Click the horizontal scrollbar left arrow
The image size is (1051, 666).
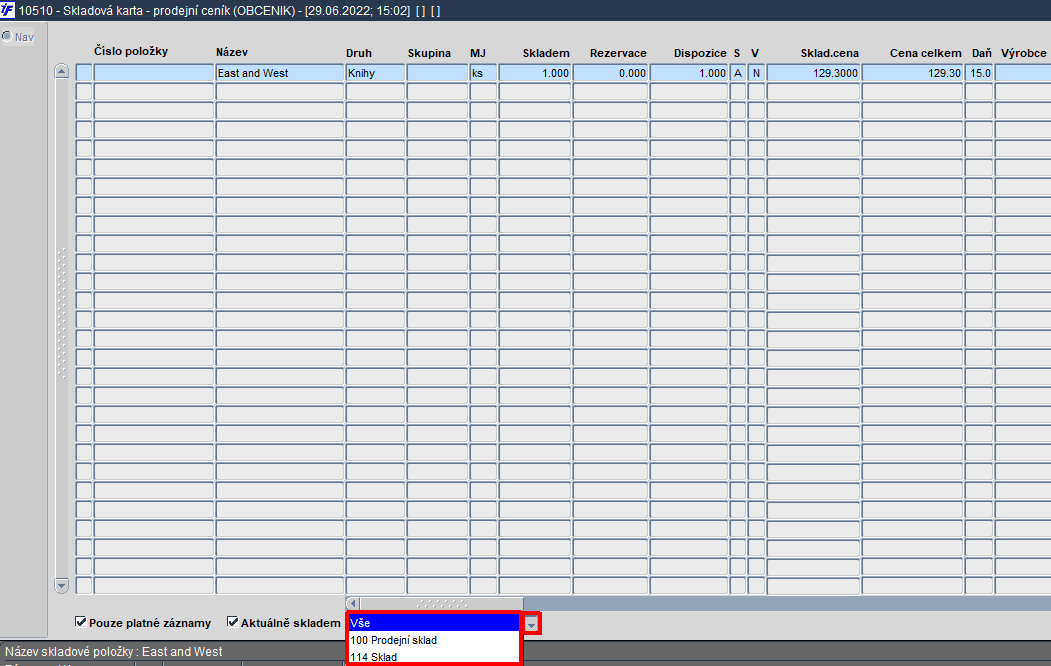click(353, 604)
